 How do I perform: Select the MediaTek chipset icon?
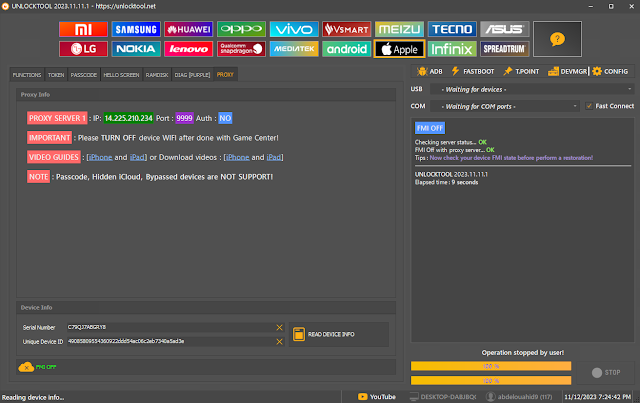point(294,49)
